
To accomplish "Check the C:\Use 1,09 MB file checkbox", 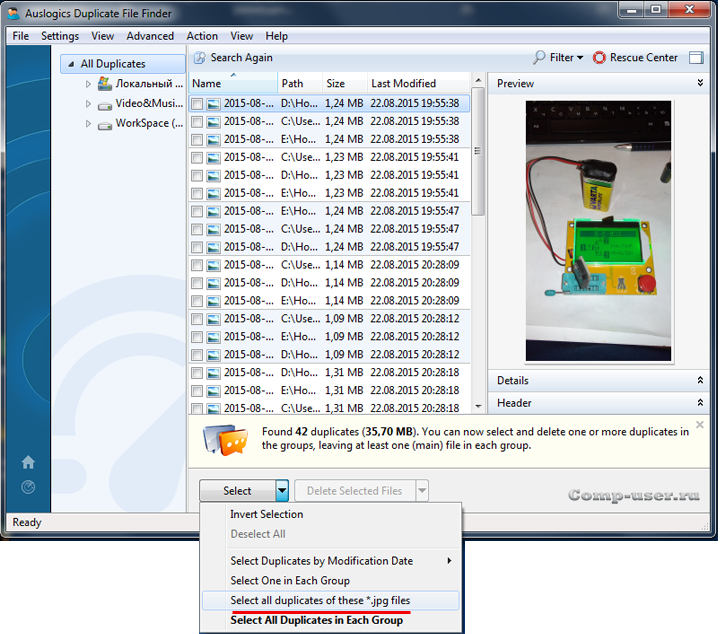I will 197,319.
